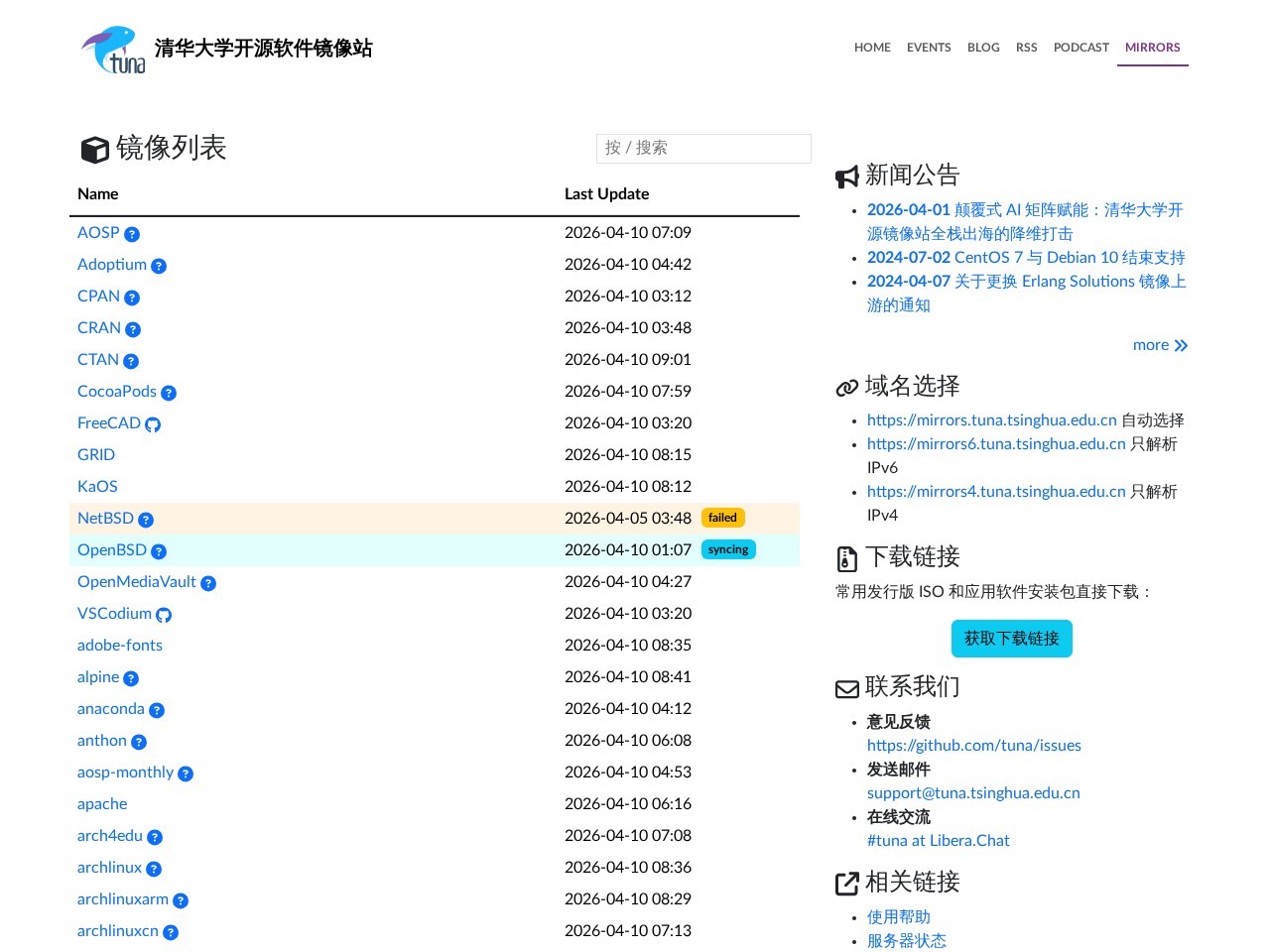
Task: Switch to the PODCAST section
Action: [1080, 48]
